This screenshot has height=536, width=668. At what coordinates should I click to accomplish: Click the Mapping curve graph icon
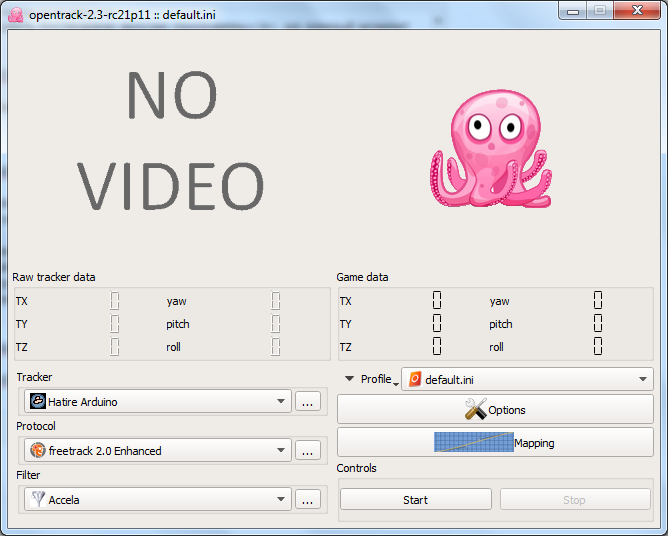(x=474, y=442)
